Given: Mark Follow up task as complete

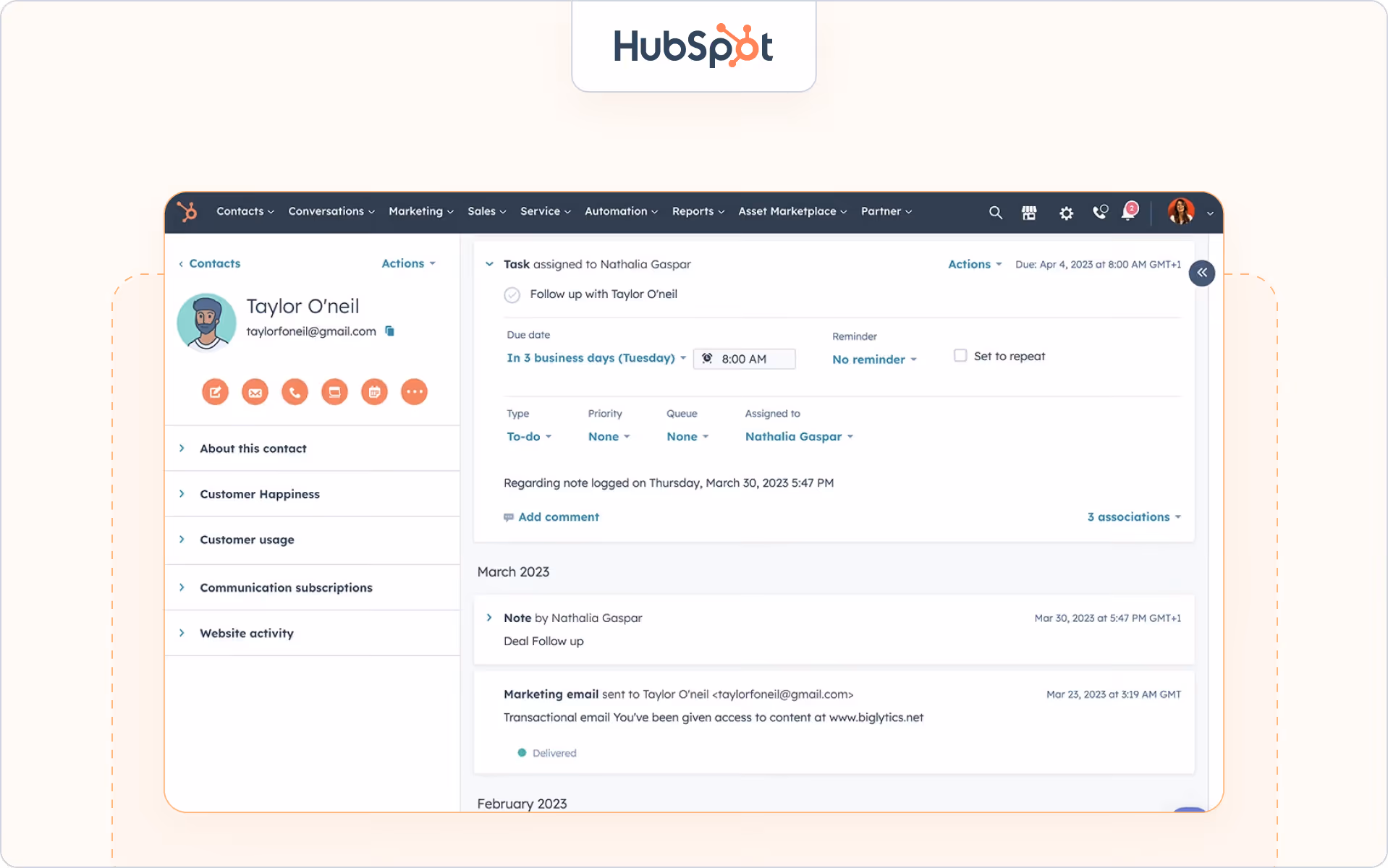Looking at the screenshot, I should point(512,295).
